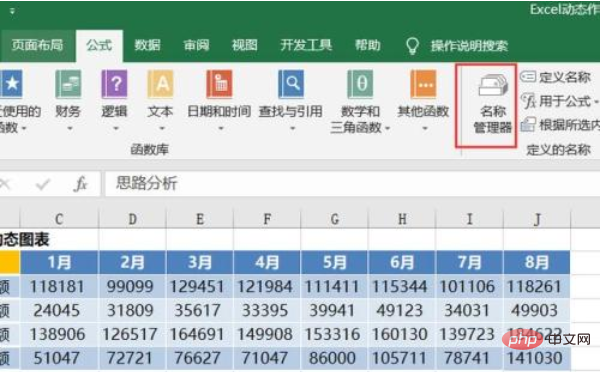Expand the 查找与引用 dropdown arrow
Screen dimensions: 601x372
tap(292, 128)
